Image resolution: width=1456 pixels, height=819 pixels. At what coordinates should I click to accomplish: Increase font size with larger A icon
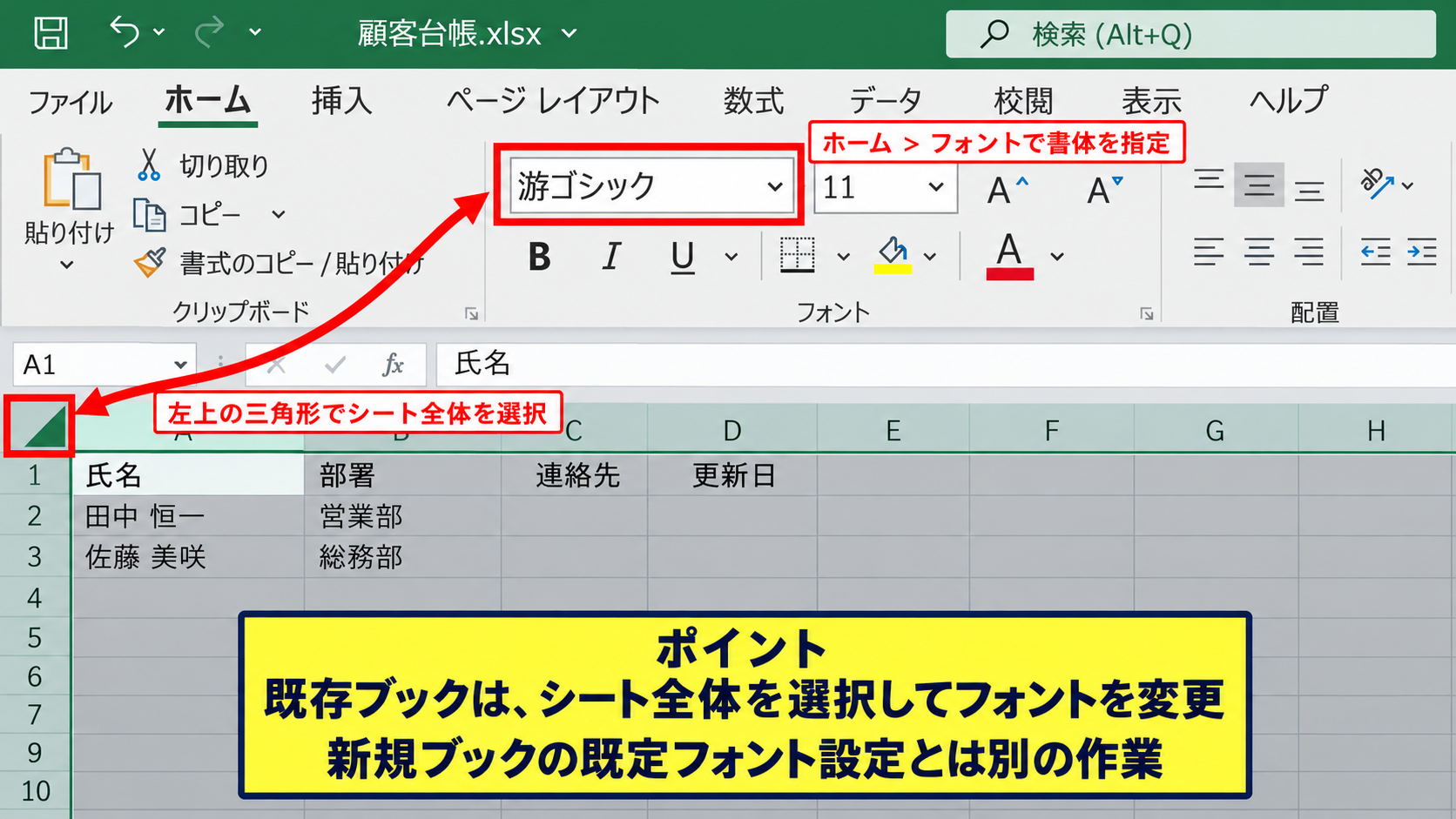1008,189
